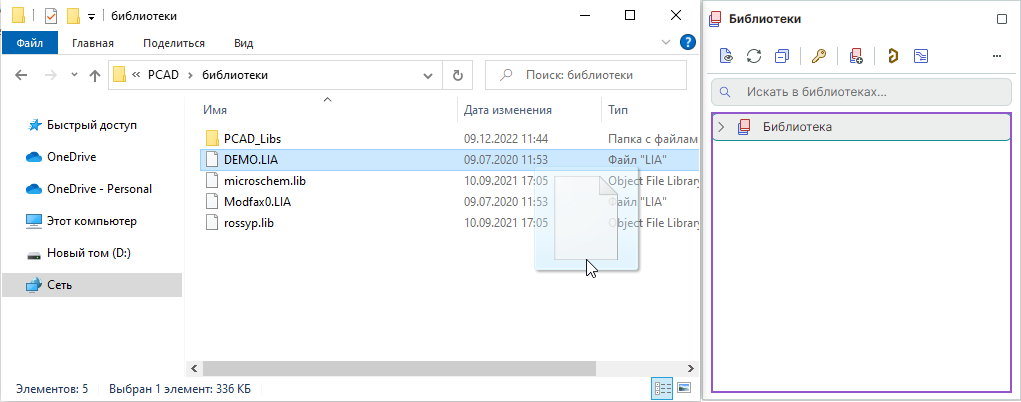
Task: Add a library with the red book plus icon
Action: pos(856,56)
